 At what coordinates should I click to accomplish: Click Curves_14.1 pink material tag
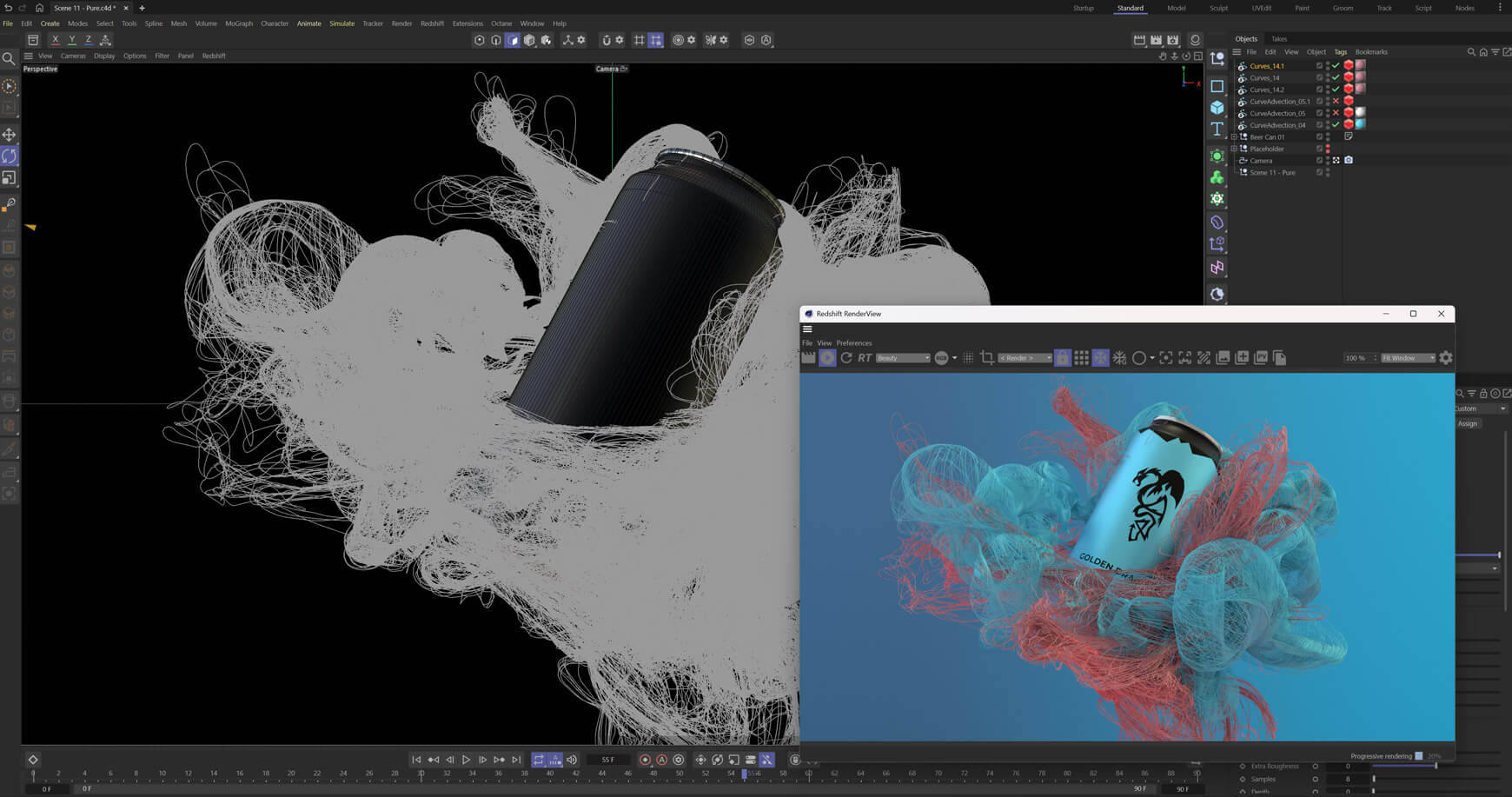click(1360, 65)
